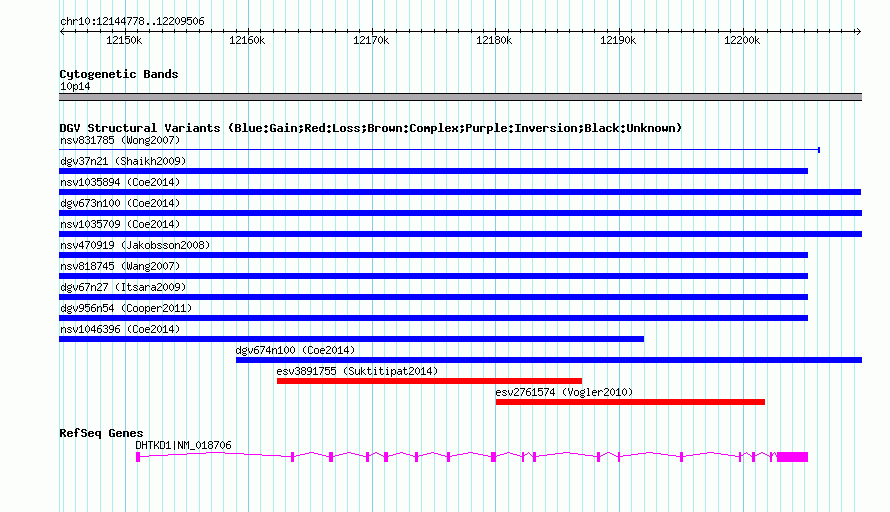
Task: Click the RefSeq Genes track heading
Action: [x=102, y=433]
